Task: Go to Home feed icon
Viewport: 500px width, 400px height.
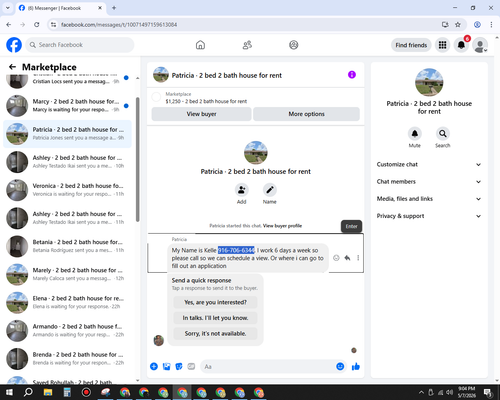Action: click(200, 45)
